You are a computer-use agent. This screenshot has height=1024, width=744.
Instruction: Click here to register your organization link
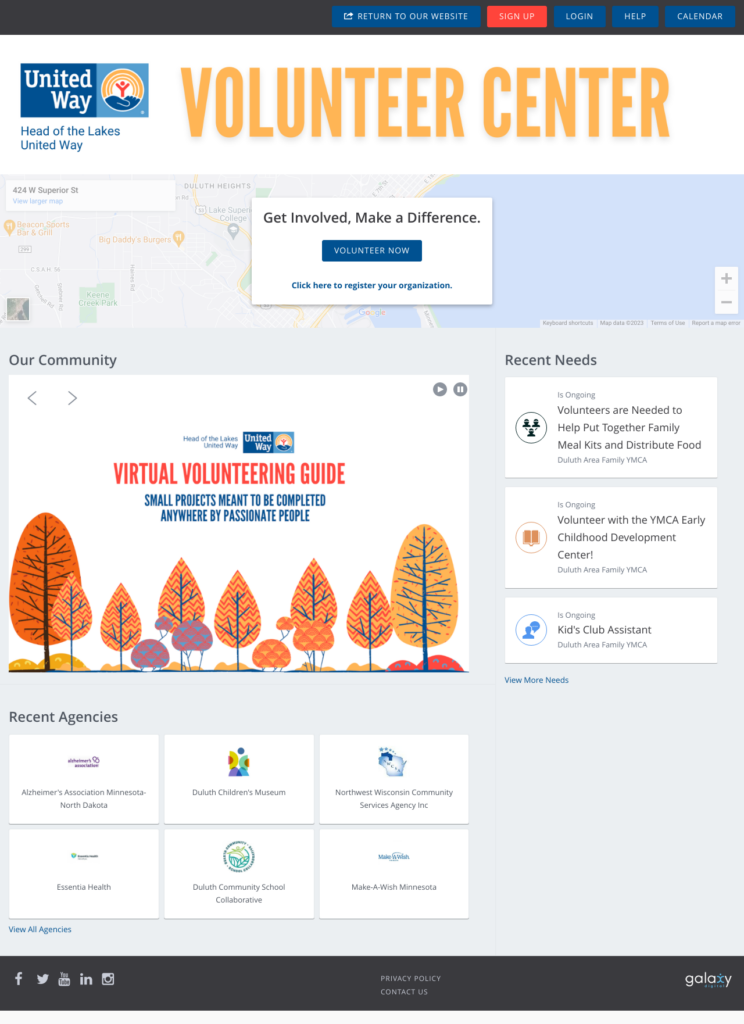(372, 285)
